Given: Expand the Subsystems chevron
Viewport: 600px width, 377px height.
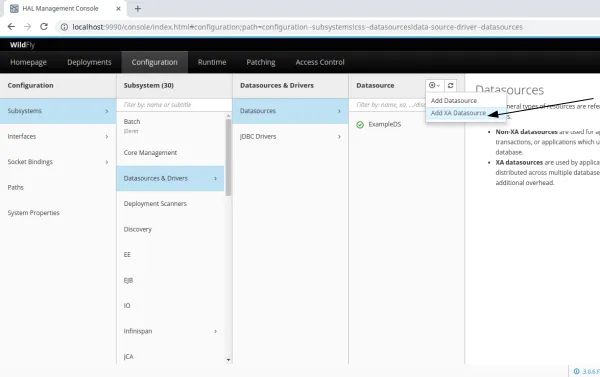Looking at the screenshot, I should coord(107,111).
